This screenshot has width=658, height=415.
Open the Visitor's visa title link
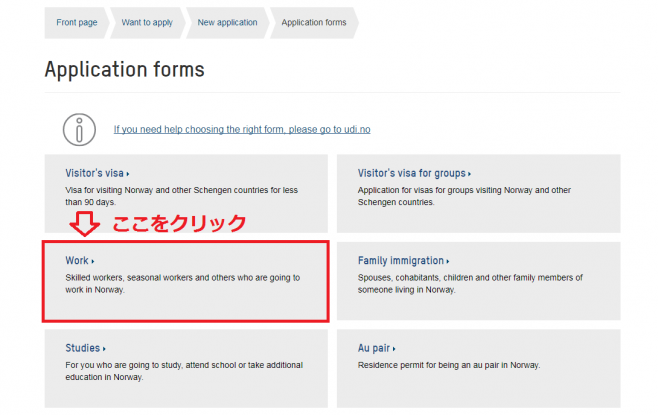tap(95, 173)
